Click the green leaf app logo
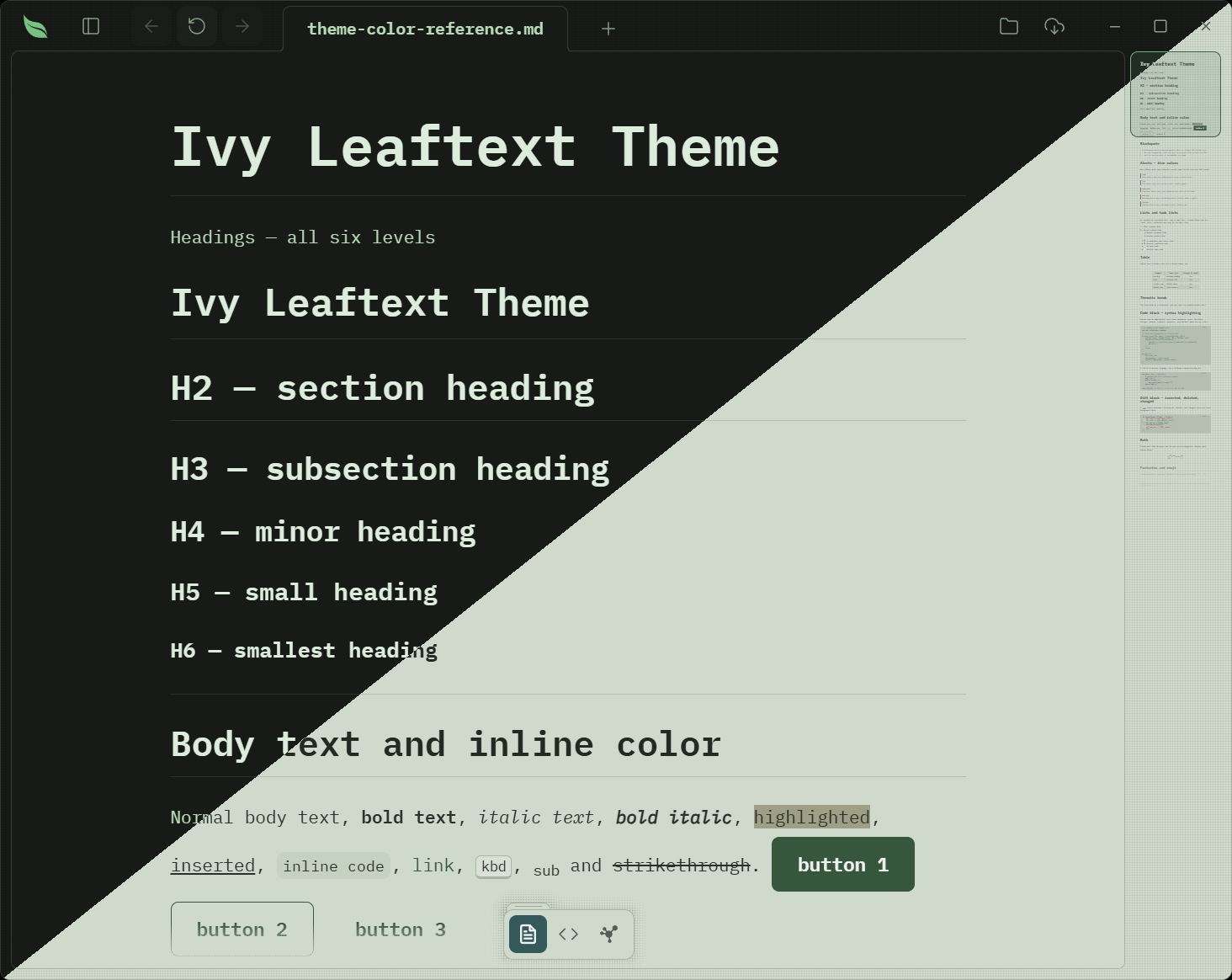The height and width of the screenshot is (980, 1232). tap(35, 27)
